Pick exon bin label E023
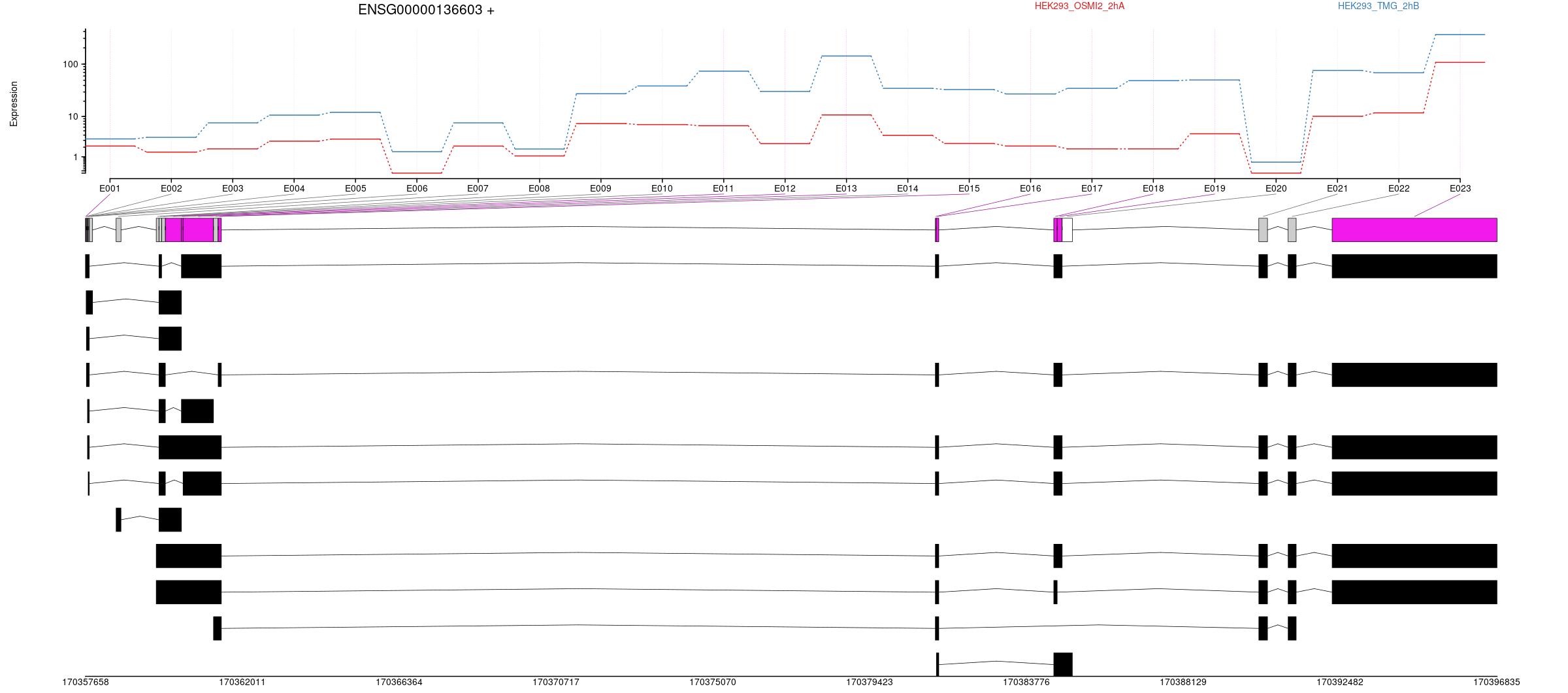 (x=1460, y=188)
